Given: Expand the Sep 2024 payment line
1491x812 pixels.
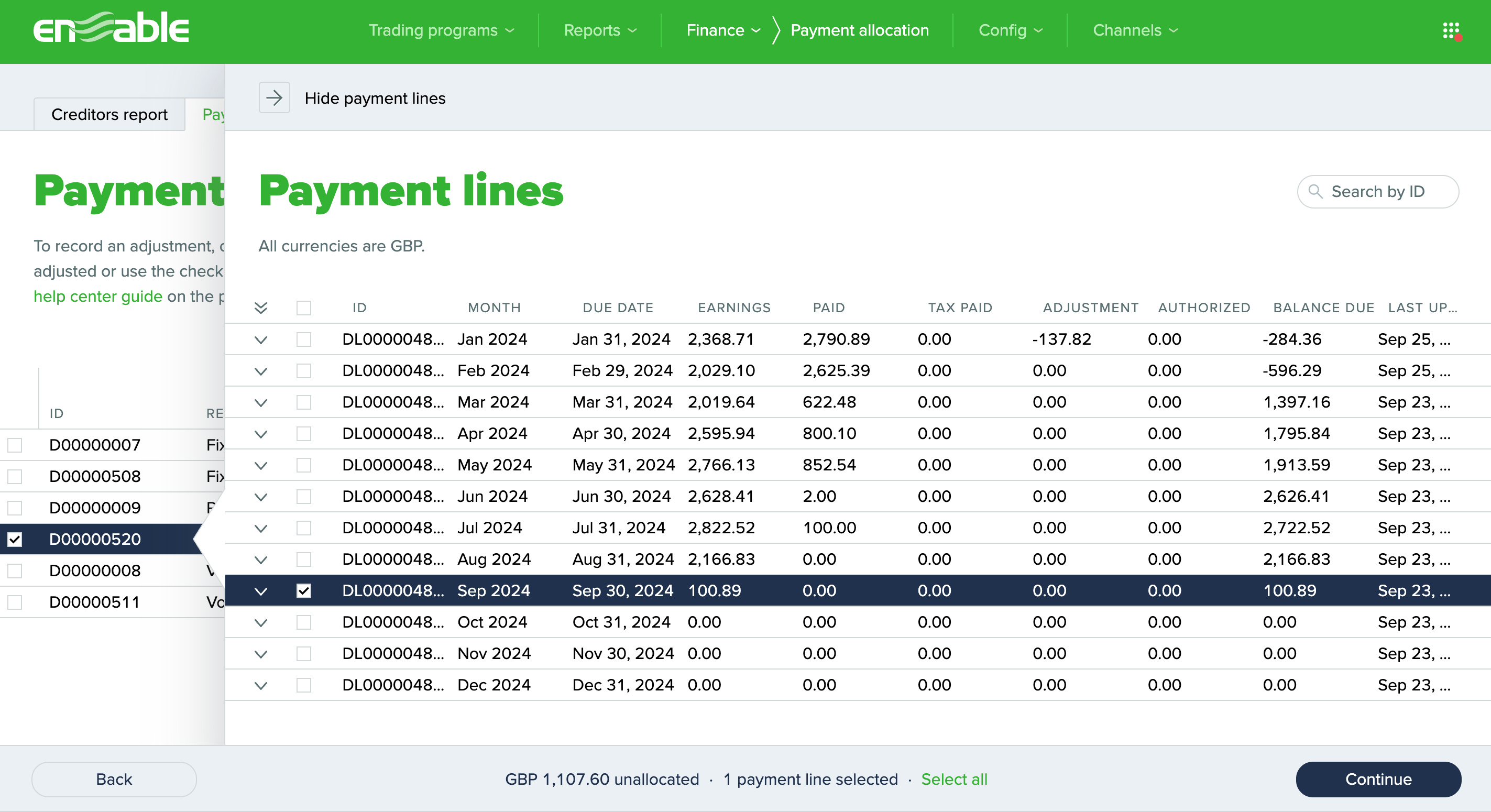Looking at the screenshot, I should pos(261,591).
